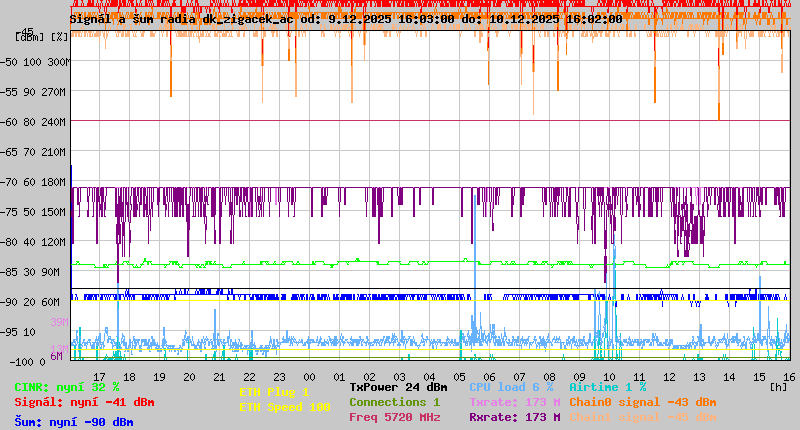Click hour label '12' on time axis
The width and height of the screenshot is (800, 430).
pos(669,377)
